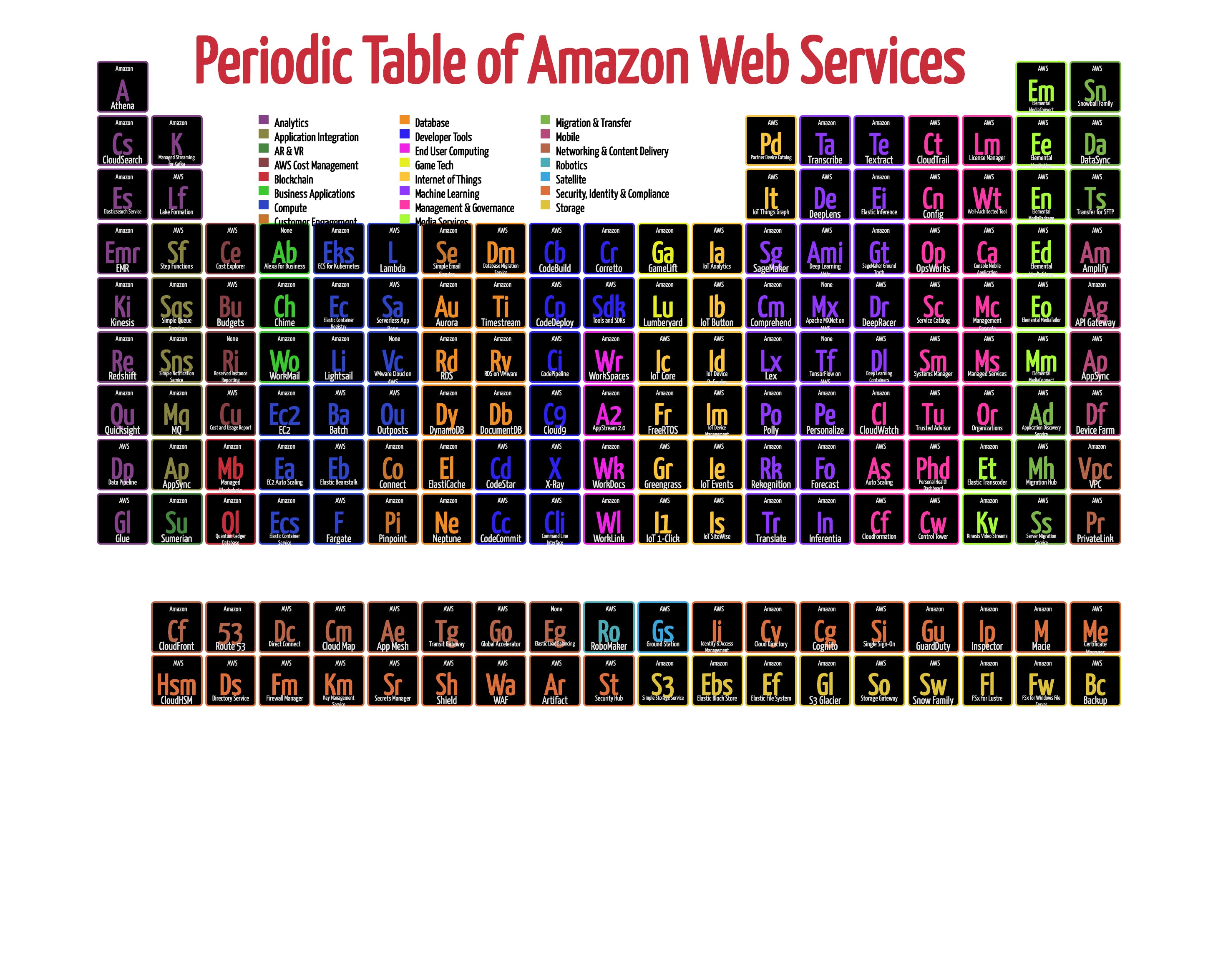Click the Amazon SageMaker service icon

[x=769, y=254]
